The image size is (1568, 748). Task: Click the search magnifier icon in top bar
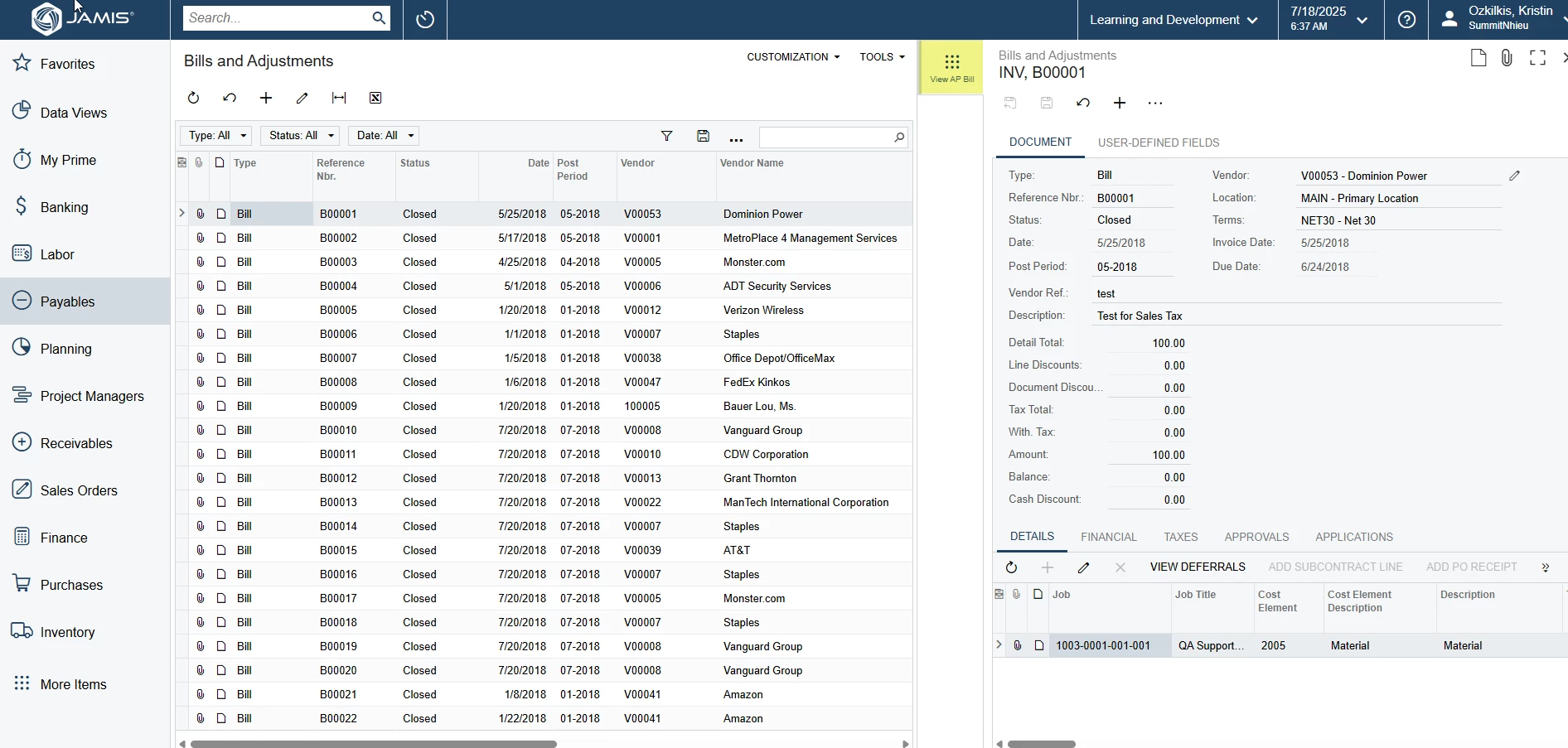[x=378, y=18]
